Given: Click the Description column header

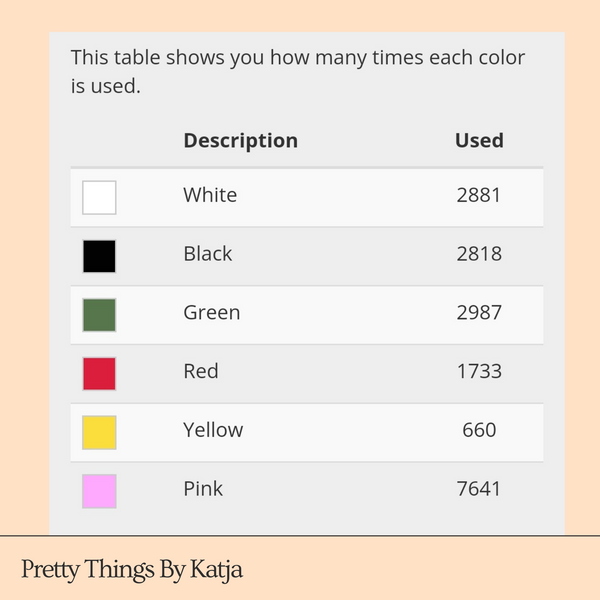Looking at the screenshot, I should click(240, 141).
